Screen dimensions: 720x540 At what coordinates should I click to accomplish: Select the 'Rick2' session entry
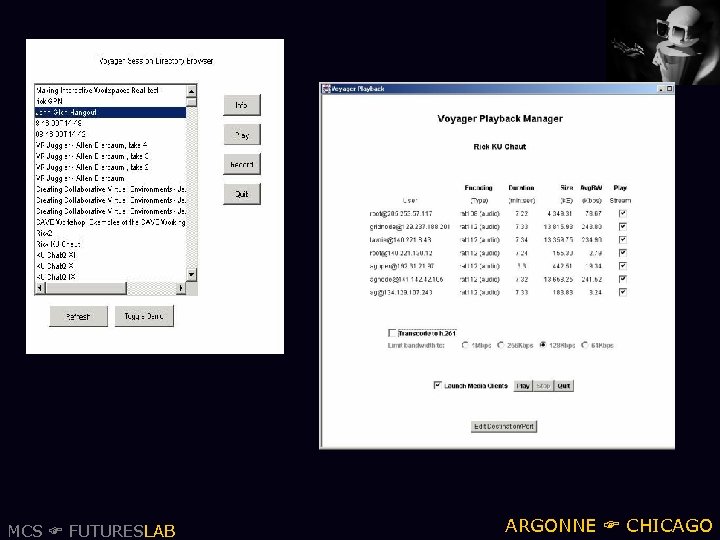pos(110,233)
